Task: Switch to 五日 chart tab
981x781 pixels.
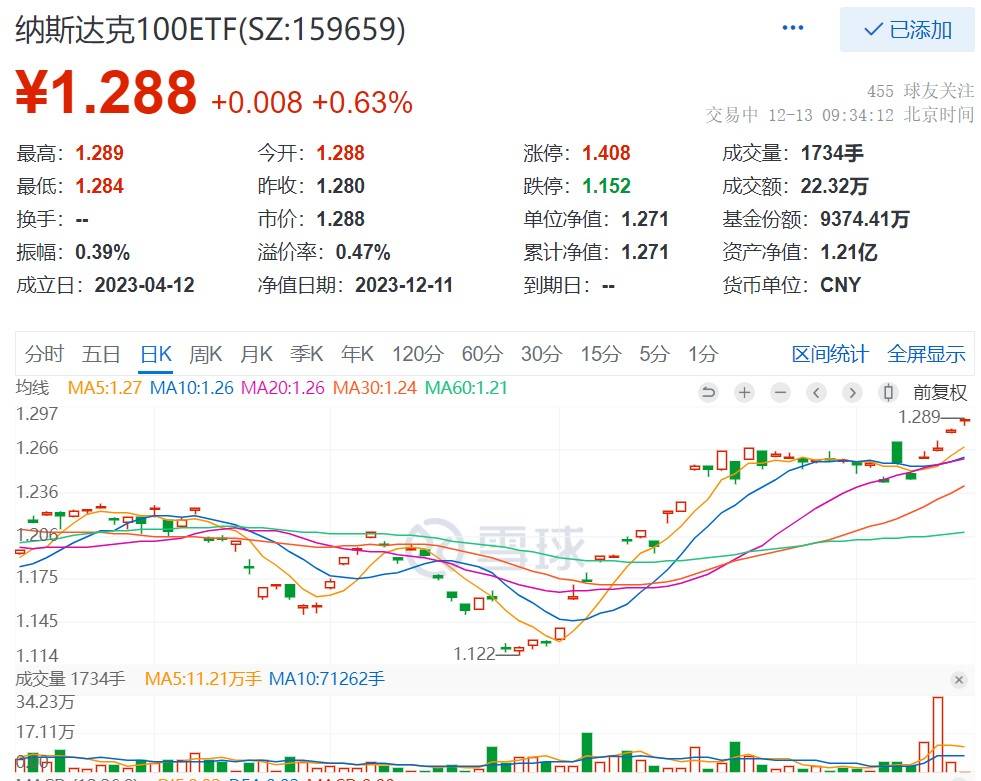Action: coord(101,354)
